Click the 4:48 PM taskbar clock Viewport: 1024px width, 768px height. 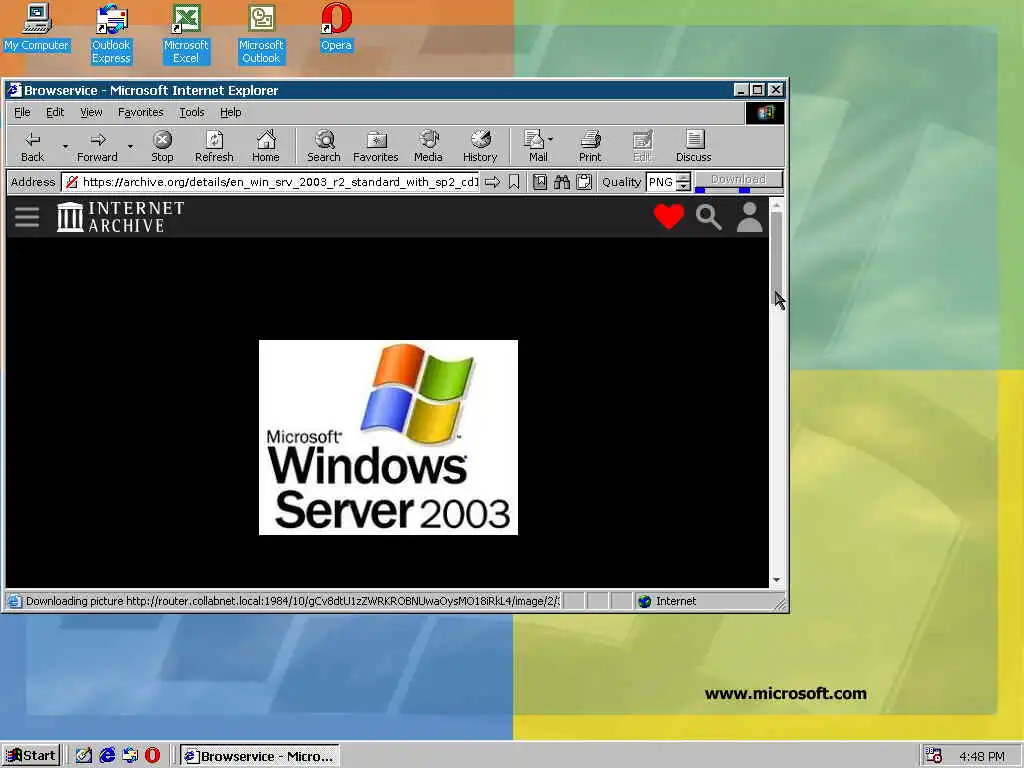tap(982, 756)
